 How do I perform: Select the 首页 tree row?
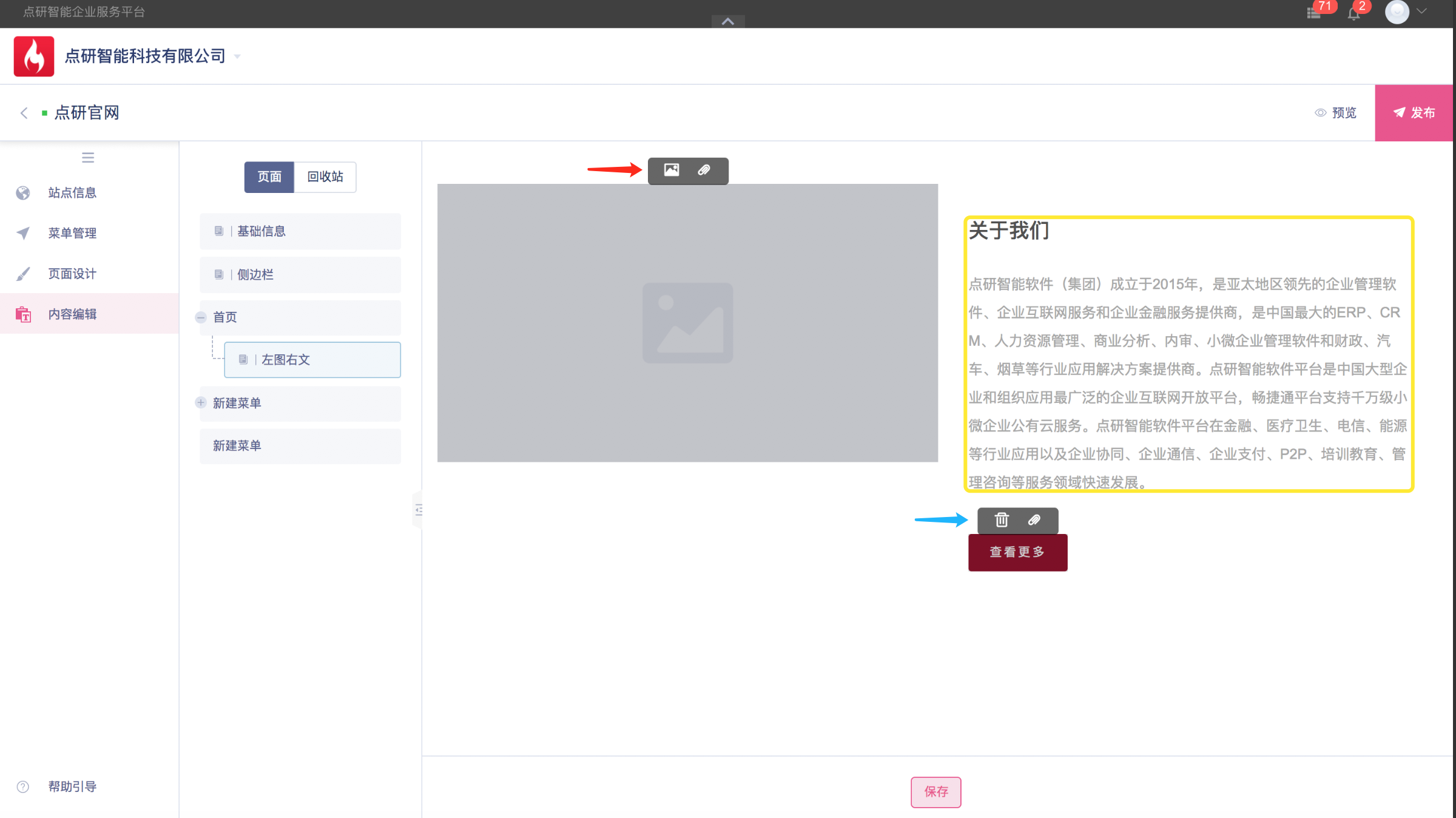tap(300, 317)
